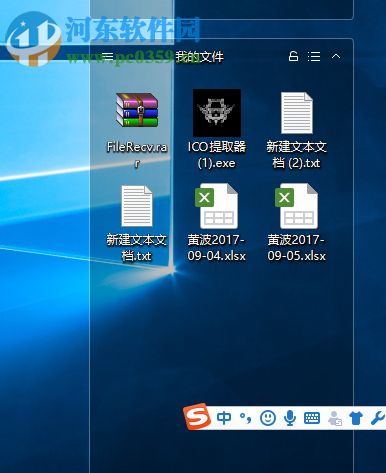The height and width of the screenshot is (473, 386).
Task: Toggle the lock icon on 我的文件 panel
Action: (293, 56)
